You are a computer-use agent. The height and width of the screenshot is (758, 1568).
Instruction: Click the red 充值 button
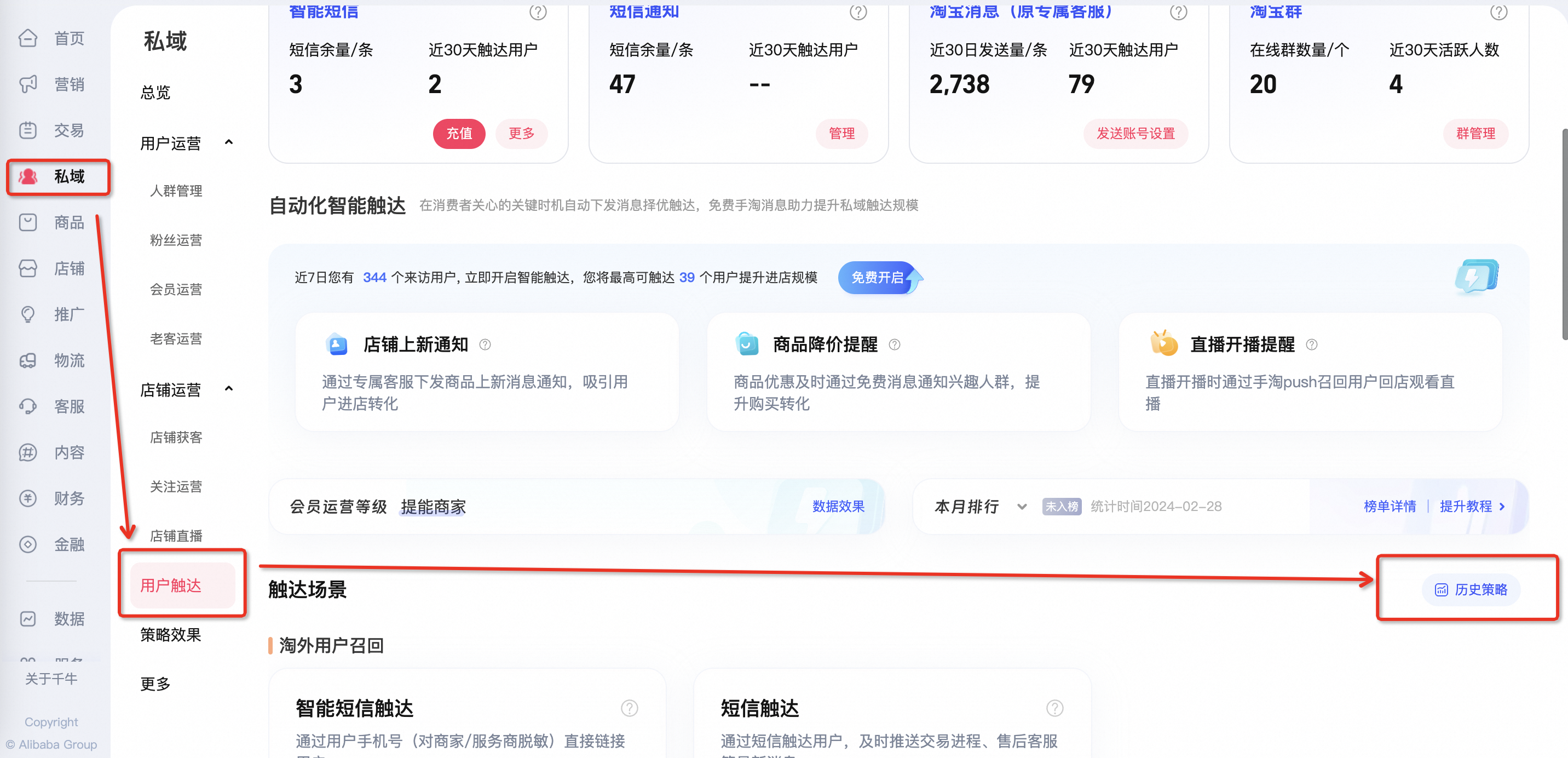click(x=459, y=133)
